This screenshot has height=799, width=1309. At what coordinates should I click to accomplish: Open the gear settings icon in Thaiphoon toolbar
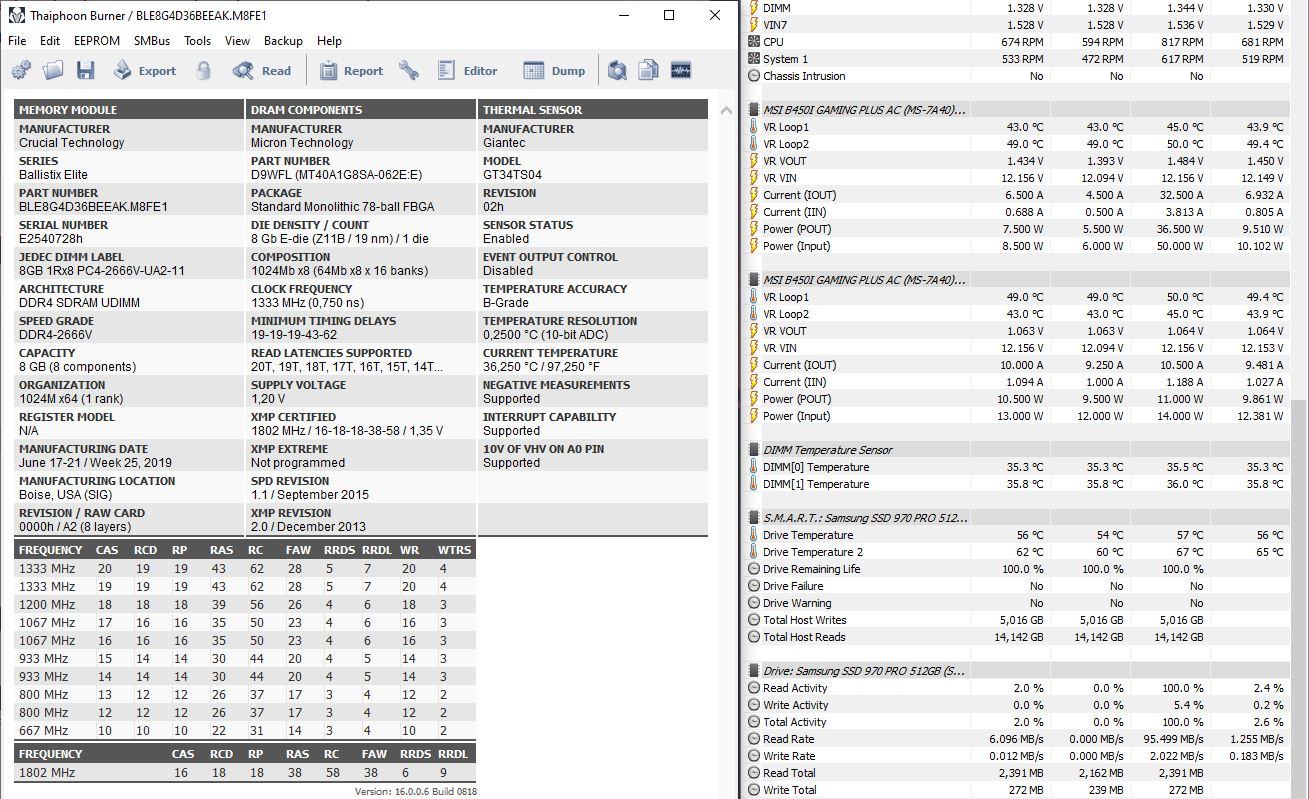(x=21, y=70)
